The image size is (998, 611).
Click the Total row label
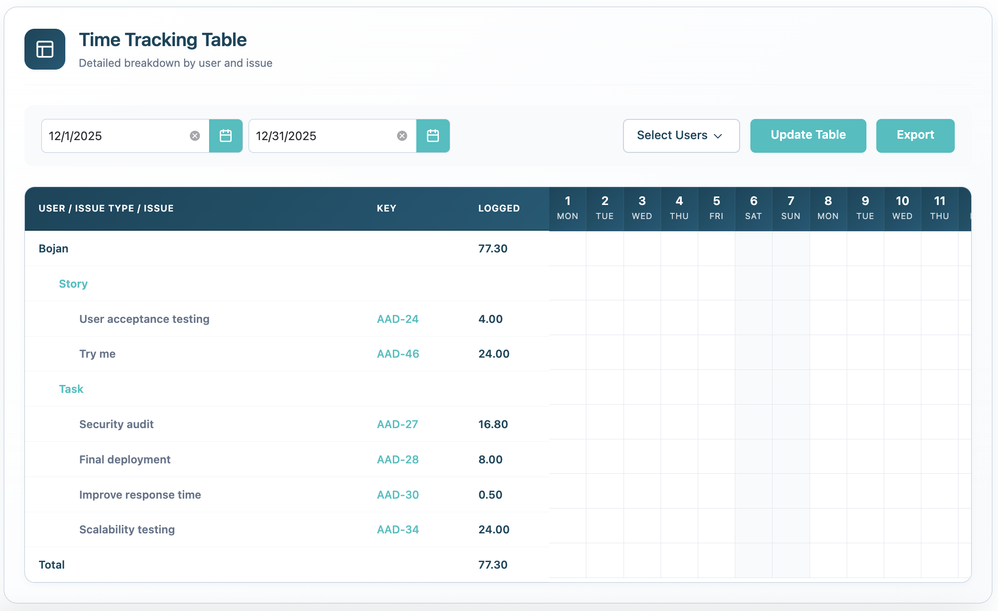pyautogui.click(x=52, y=565)
